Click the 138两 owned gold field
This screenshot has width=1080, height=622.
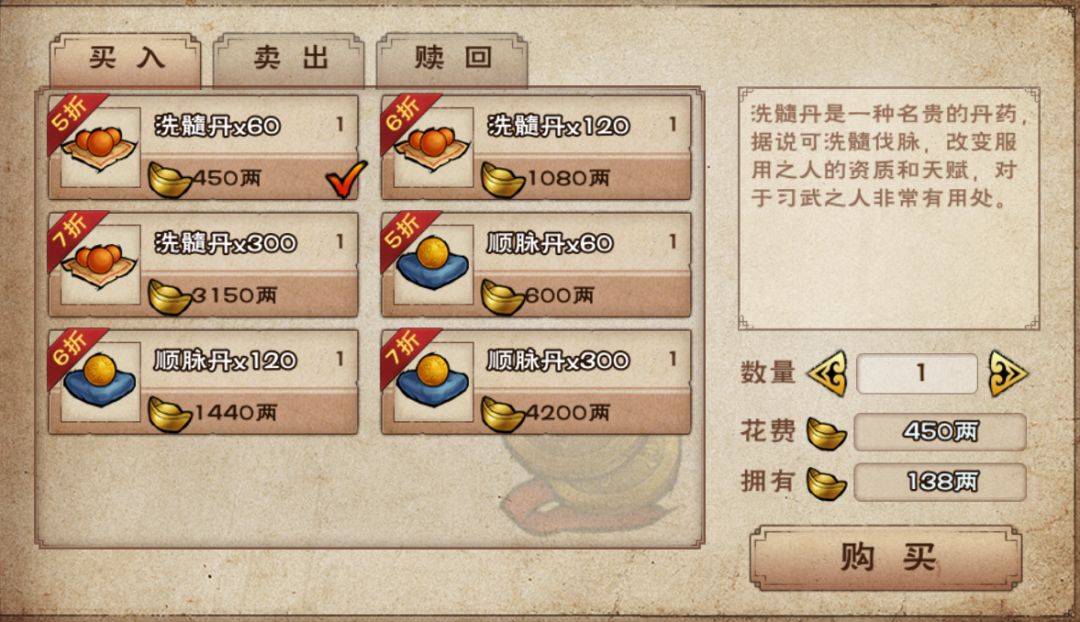940,482
